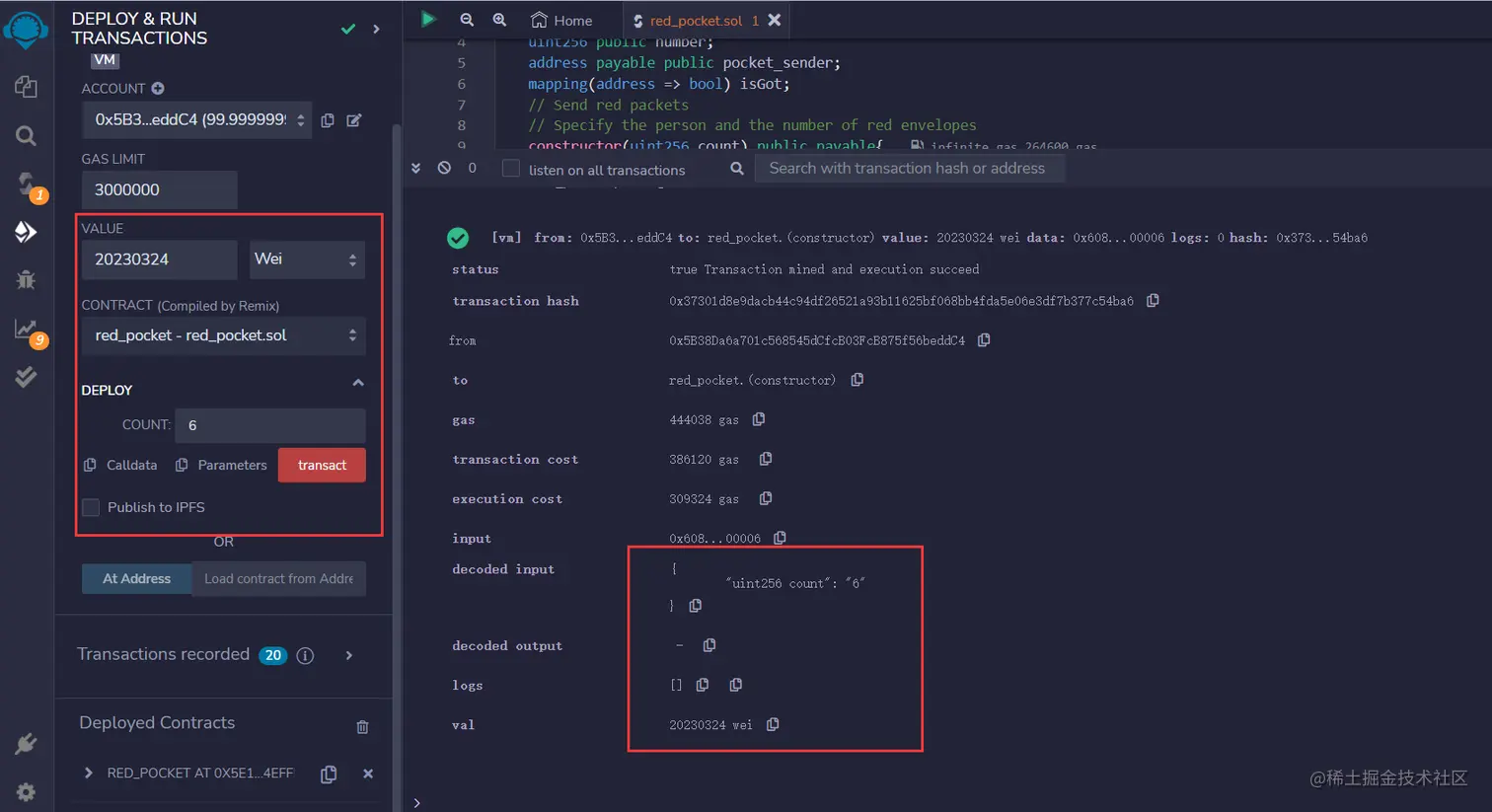Click the Transactions recorded count badge 20
This screenshot has height=812, width=1492.
(x=273, y=655)
